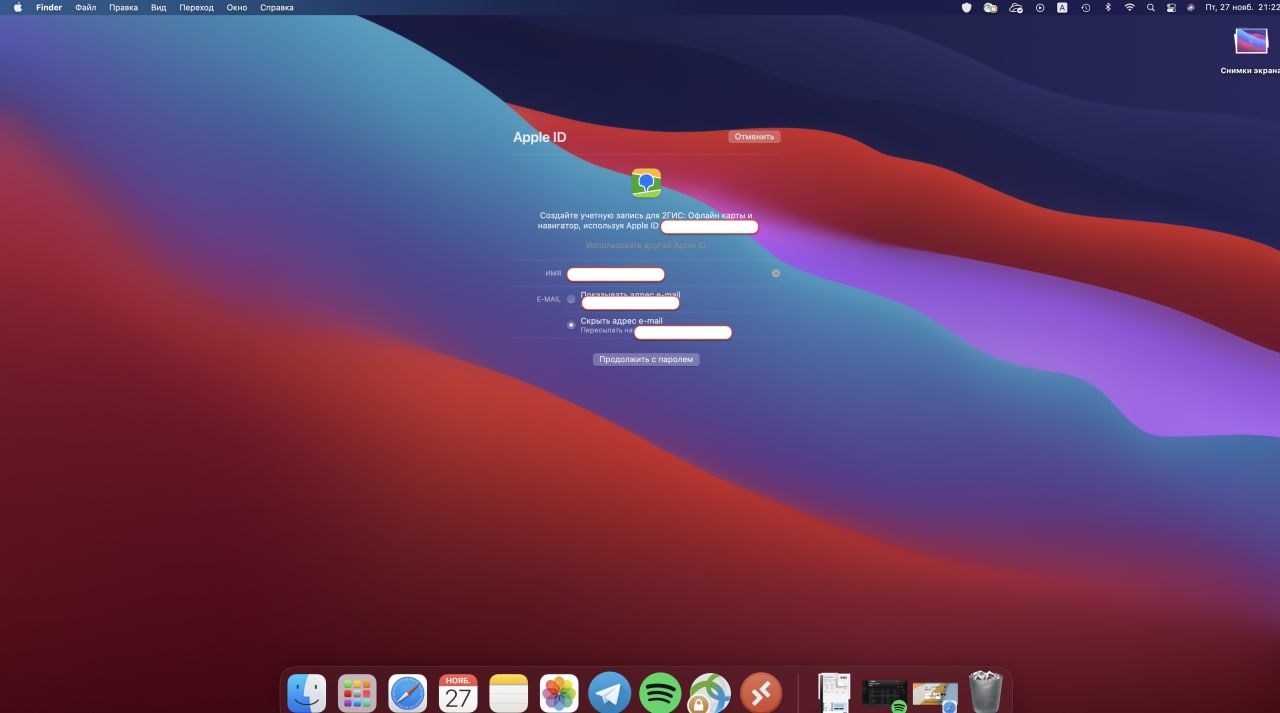Open the Calendar app in Dock
The height and width of the screenshot is (713, 1280).
coord(458,692)
